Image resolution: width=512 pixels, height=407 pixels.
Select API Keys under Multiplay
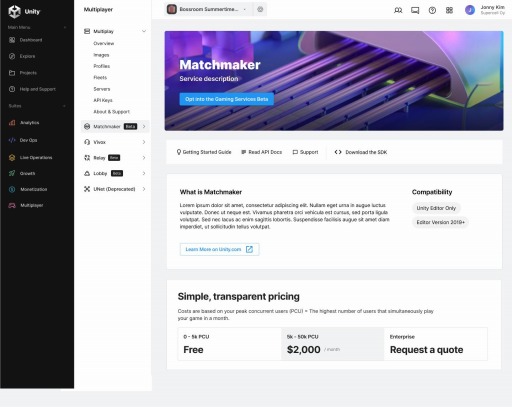(103, 100)
